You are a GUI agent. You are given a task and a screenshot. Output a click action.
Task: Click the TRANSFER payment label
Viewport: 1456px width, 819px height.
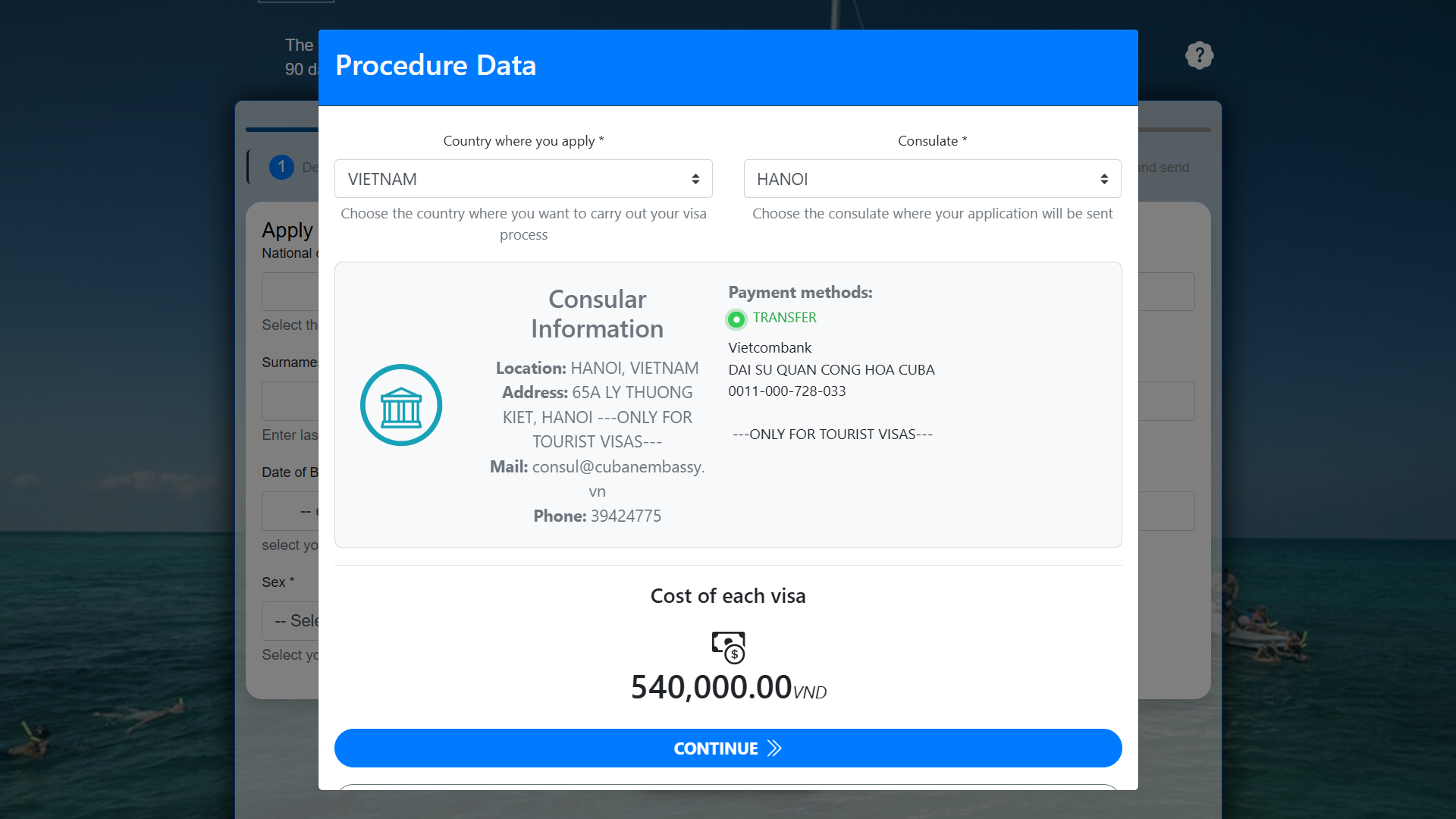784,318
